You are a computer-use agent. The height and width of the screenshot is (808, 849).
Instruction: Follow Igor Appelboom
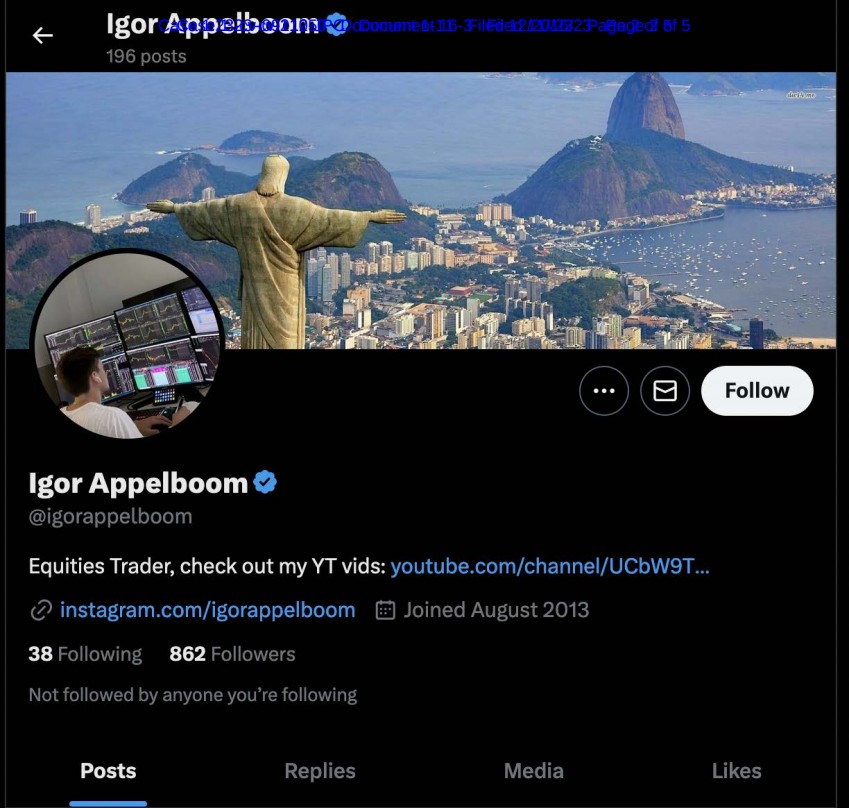757,390
